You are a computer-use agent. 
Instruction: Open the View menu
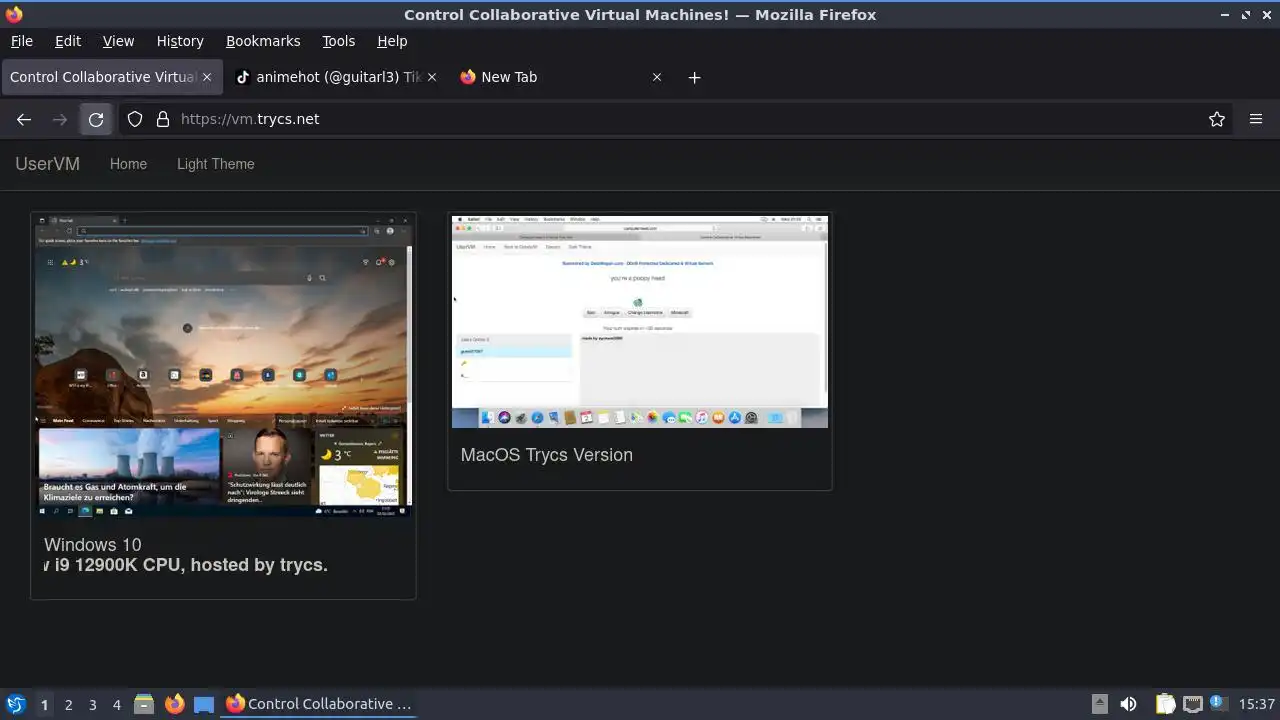(118, 41)
